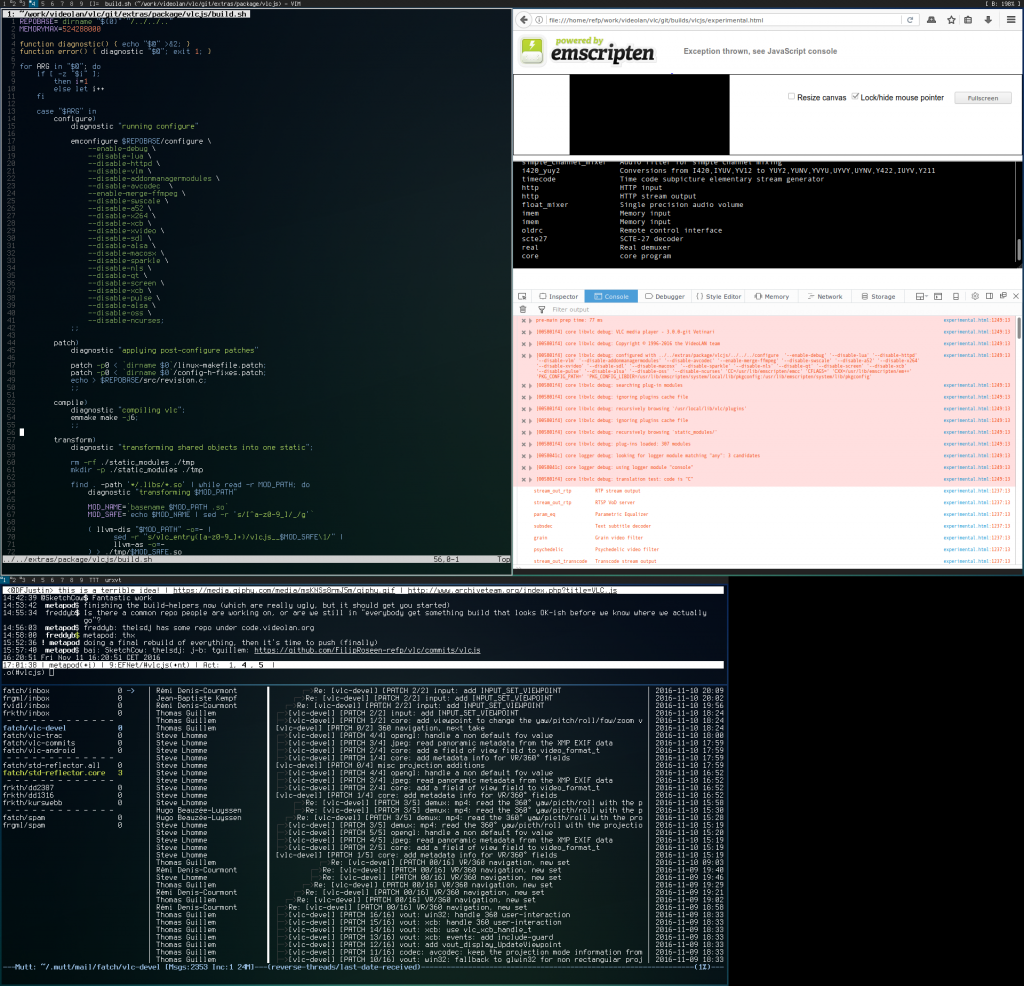1024x986 pixels.
Task: Click the browser back arrow button
Action: (524, 20)
